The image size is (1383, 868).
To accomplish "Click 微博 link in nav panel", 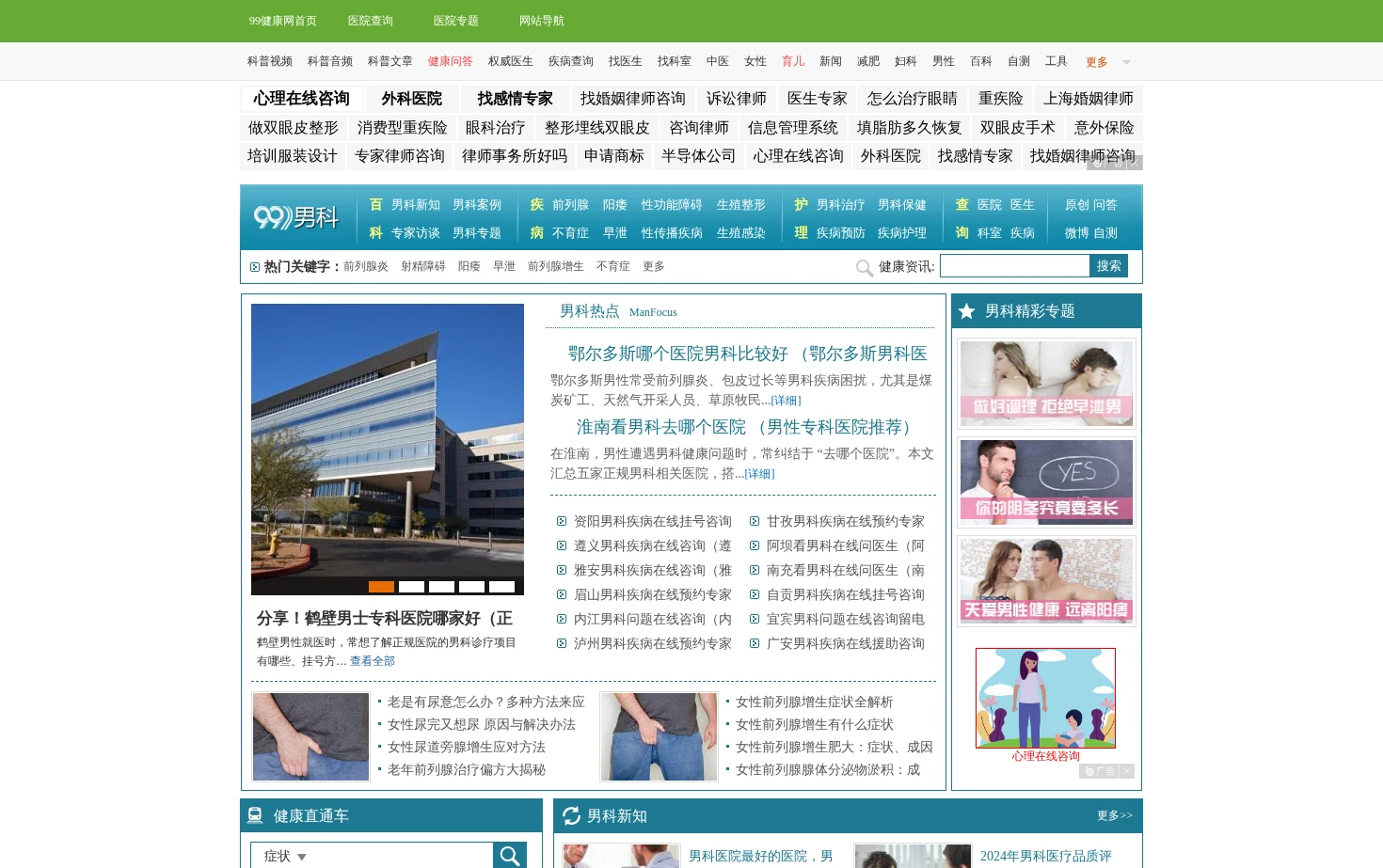I will (1076, 233).
